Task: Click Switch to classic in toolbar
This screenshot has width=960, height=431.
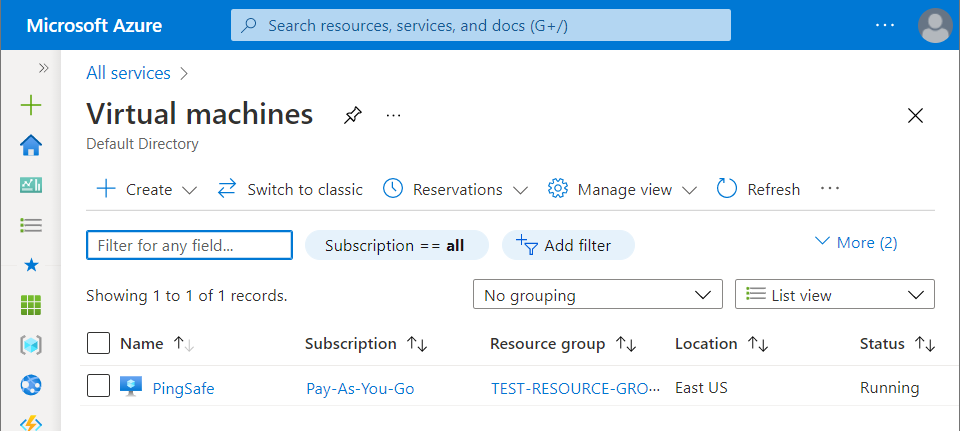Action: [290, 189]
